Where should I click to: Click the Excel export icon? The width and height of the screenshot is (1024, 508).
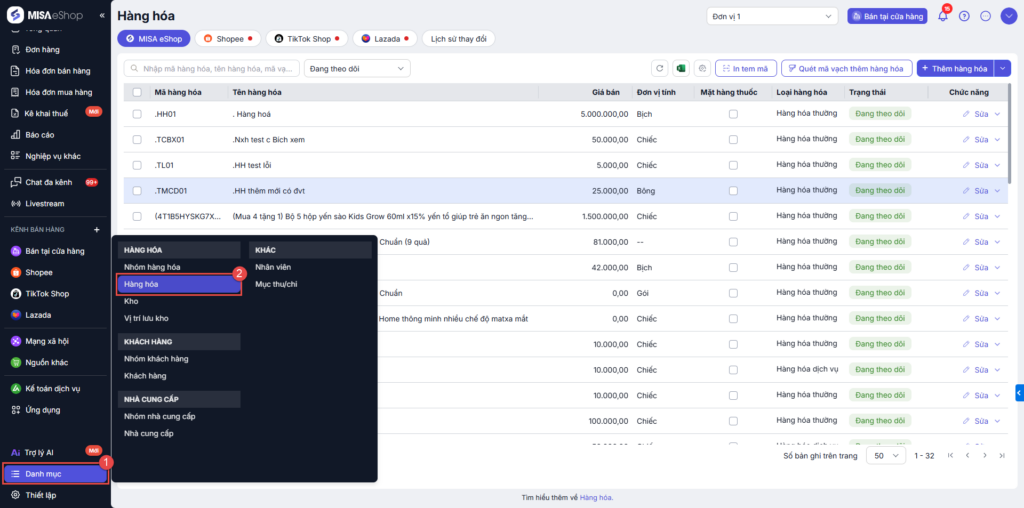pyautogui.click(x=681, y=68)
